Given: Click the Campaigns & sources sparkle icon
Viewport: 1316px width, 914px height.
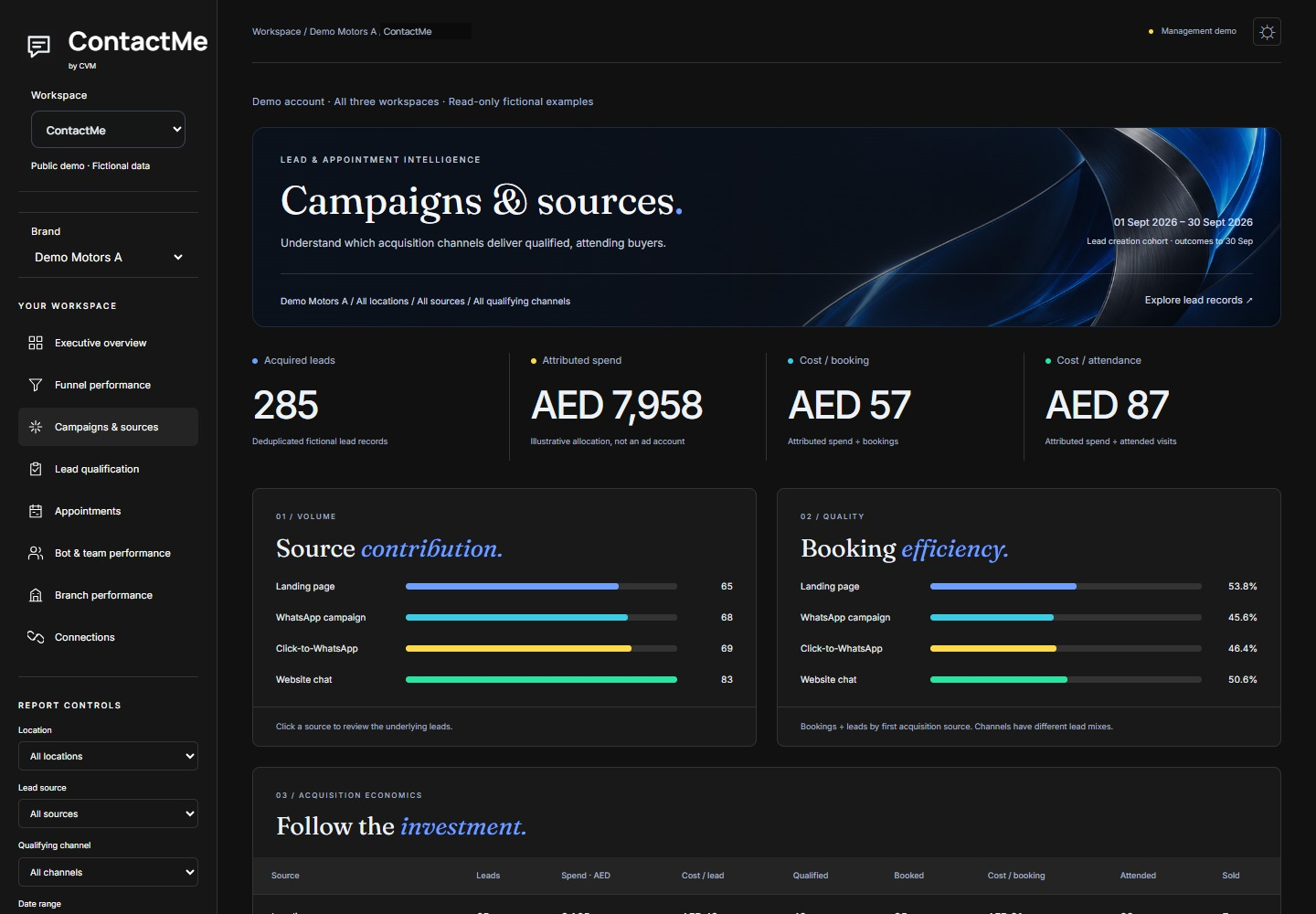Looking at the screenshot, I should tap(36, 427).
